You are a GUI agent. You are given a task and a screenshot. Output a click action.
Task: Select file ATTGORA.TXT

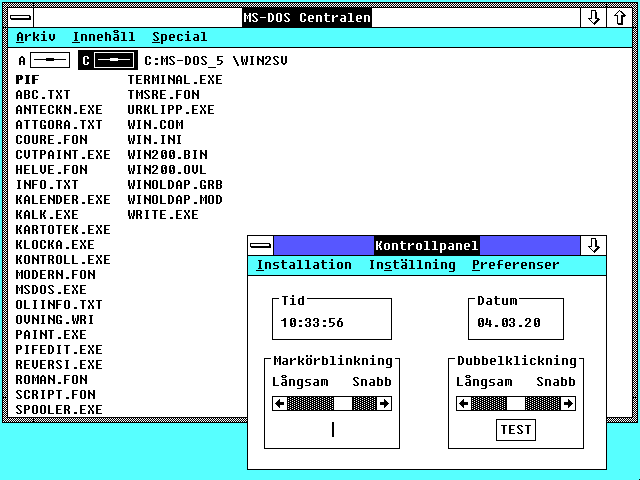[59, 124]
